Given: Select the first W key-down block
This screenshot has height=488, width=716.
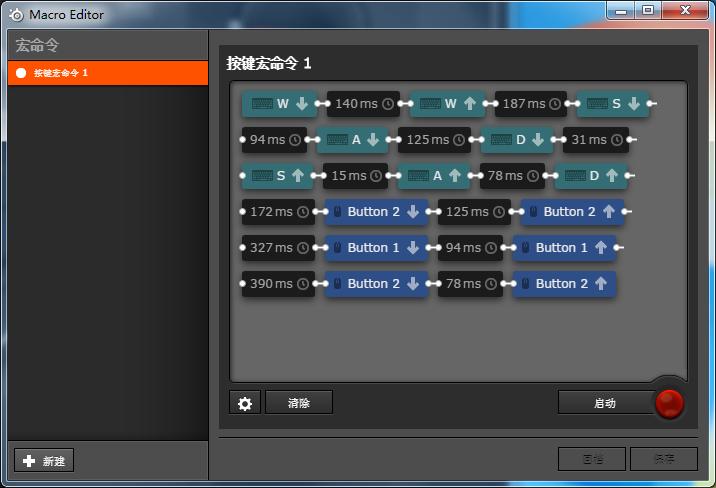Looking at the screenshot, I should [x=279, y=104].
